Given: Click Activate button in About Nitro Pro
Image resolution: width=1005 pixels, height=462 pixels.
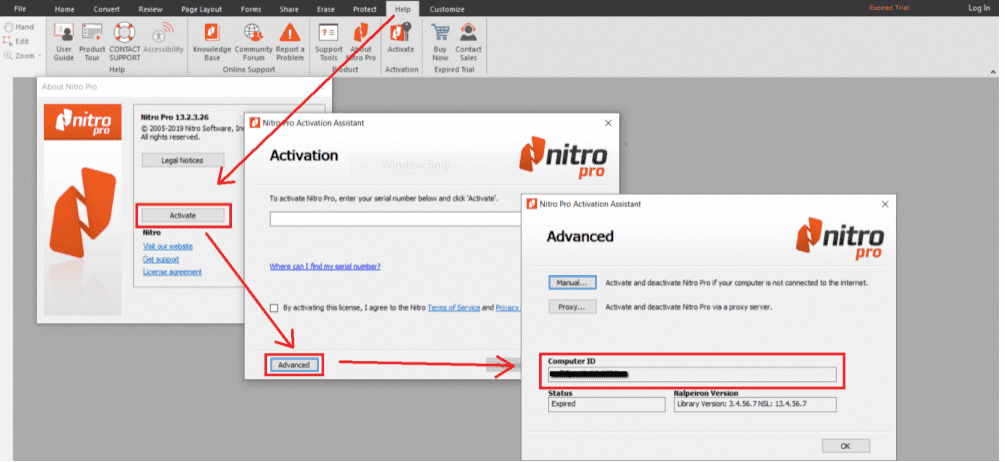Looking at the screenshot, I should 183,216.
